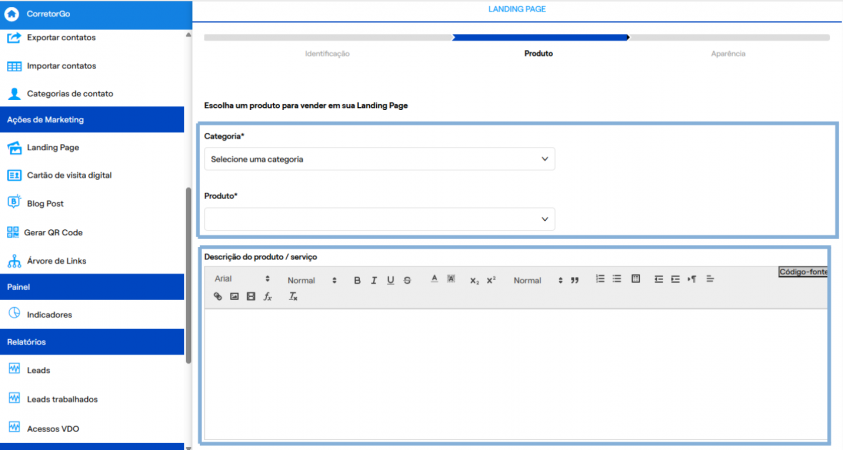Image resolution: width=843 pixels, height=450 pixels.
Task: Open the Categoria dropdown
Action: point(380,159)
